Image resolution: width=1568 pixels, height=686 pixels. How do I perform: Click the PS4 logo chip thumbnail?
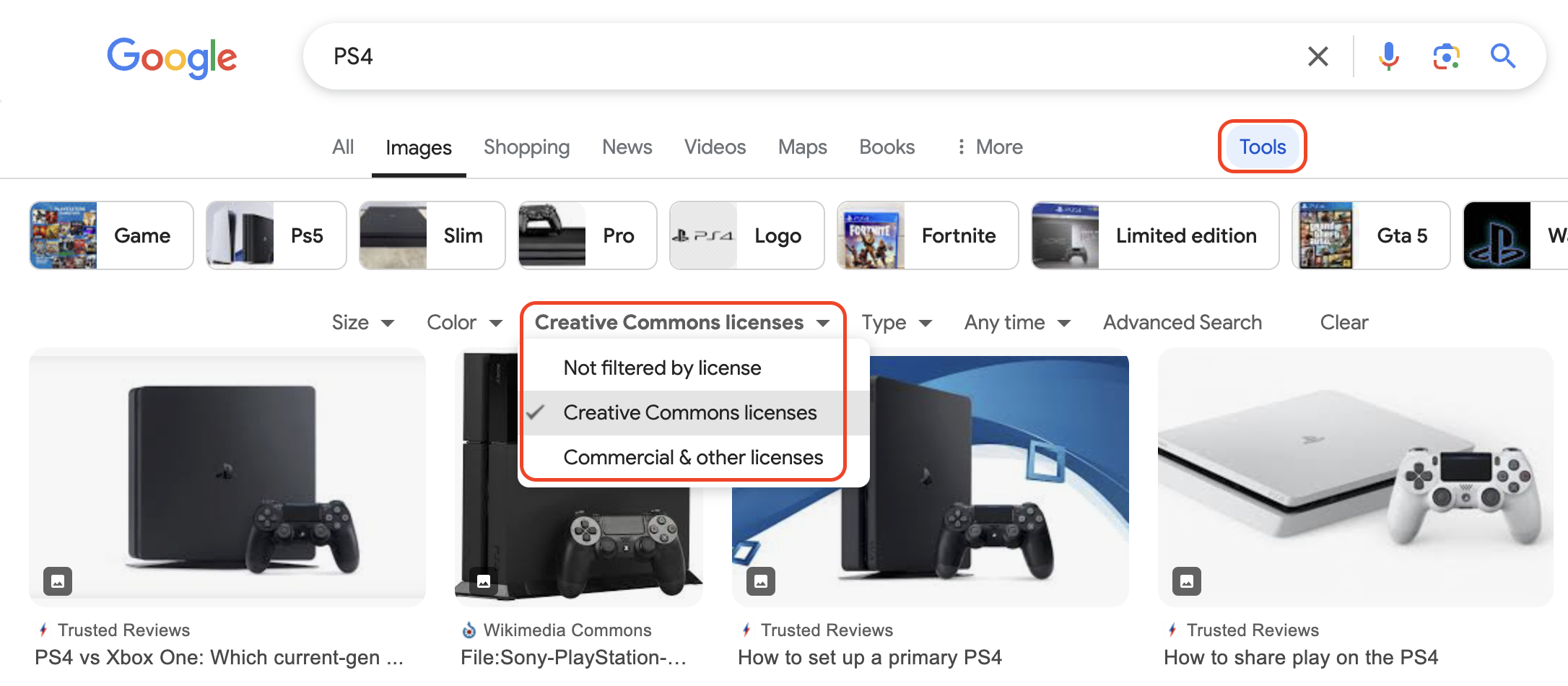(703, 235)
